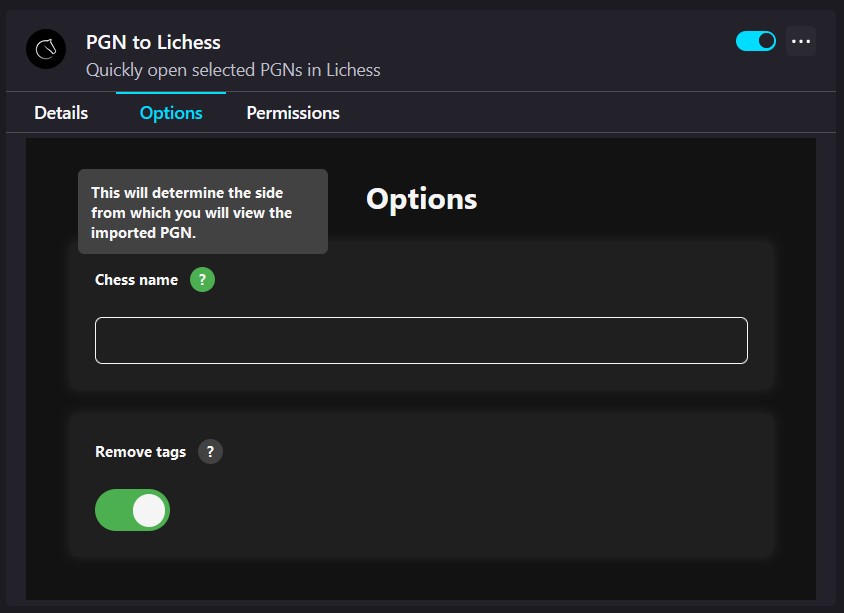The width and height of the screenshot is (844, 613).
Task: Dismiss the tooltip about imported PGN viewing side
Action: pos(202,211)
